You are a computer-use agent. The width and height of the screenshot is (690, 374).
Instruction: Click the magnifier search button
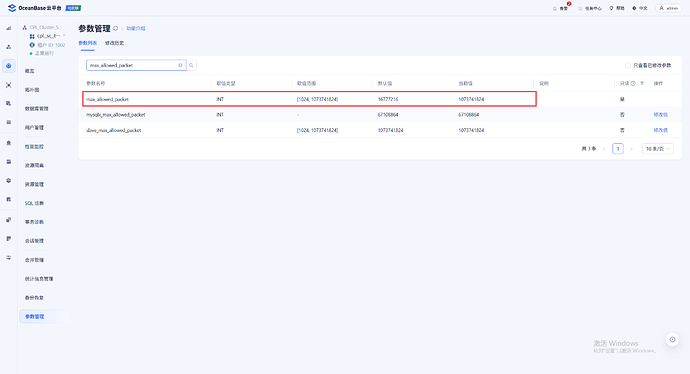pos(191,65)
